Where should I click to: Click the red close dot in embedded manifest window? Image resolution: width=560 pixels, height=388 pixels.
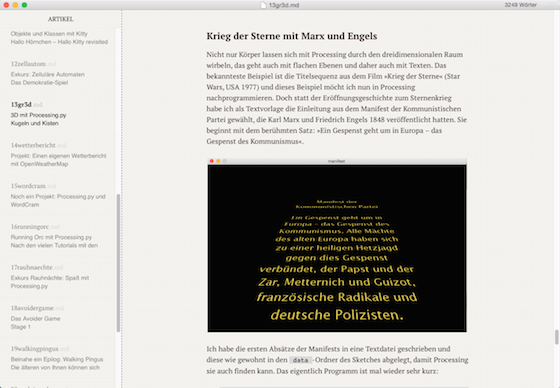tap(212, 161)
